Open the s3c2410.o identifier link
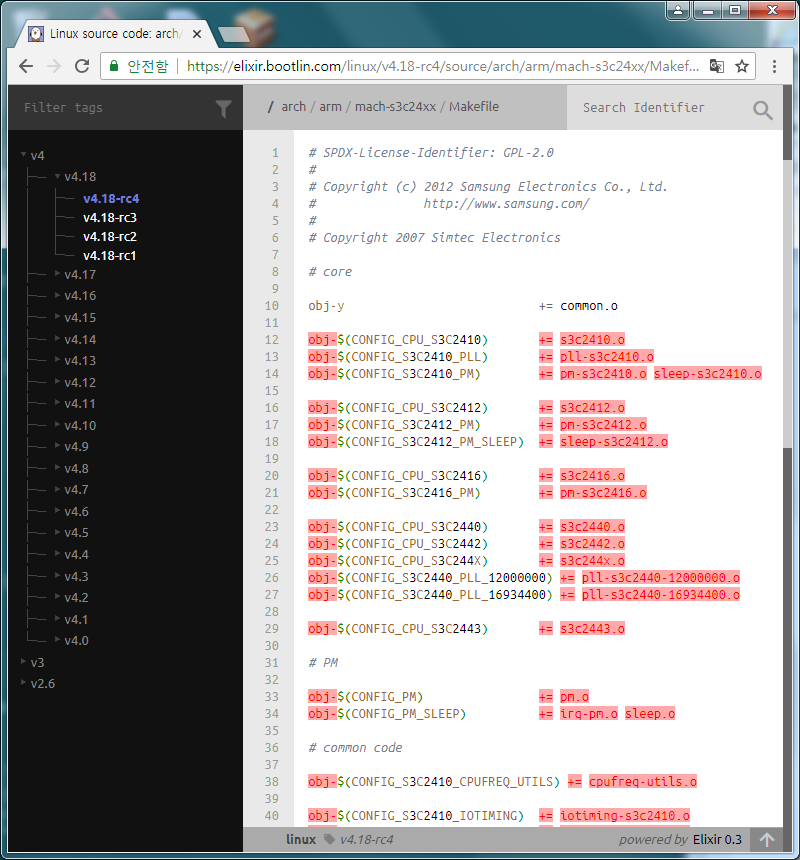The height and width of the screenshot is (860, 800). point(592,340)
